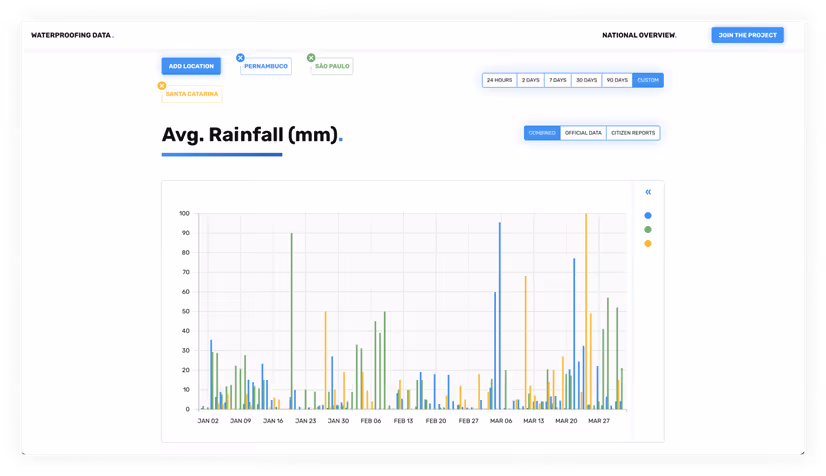Screen dimensions: 826x476
Task: Remove the Santa Catarina location tag
Action: pyautogui.click(x=162, y=86)
